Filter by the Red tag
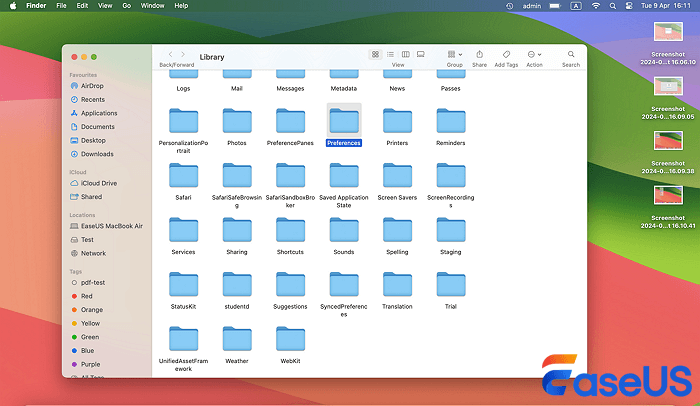 point(87,296)
